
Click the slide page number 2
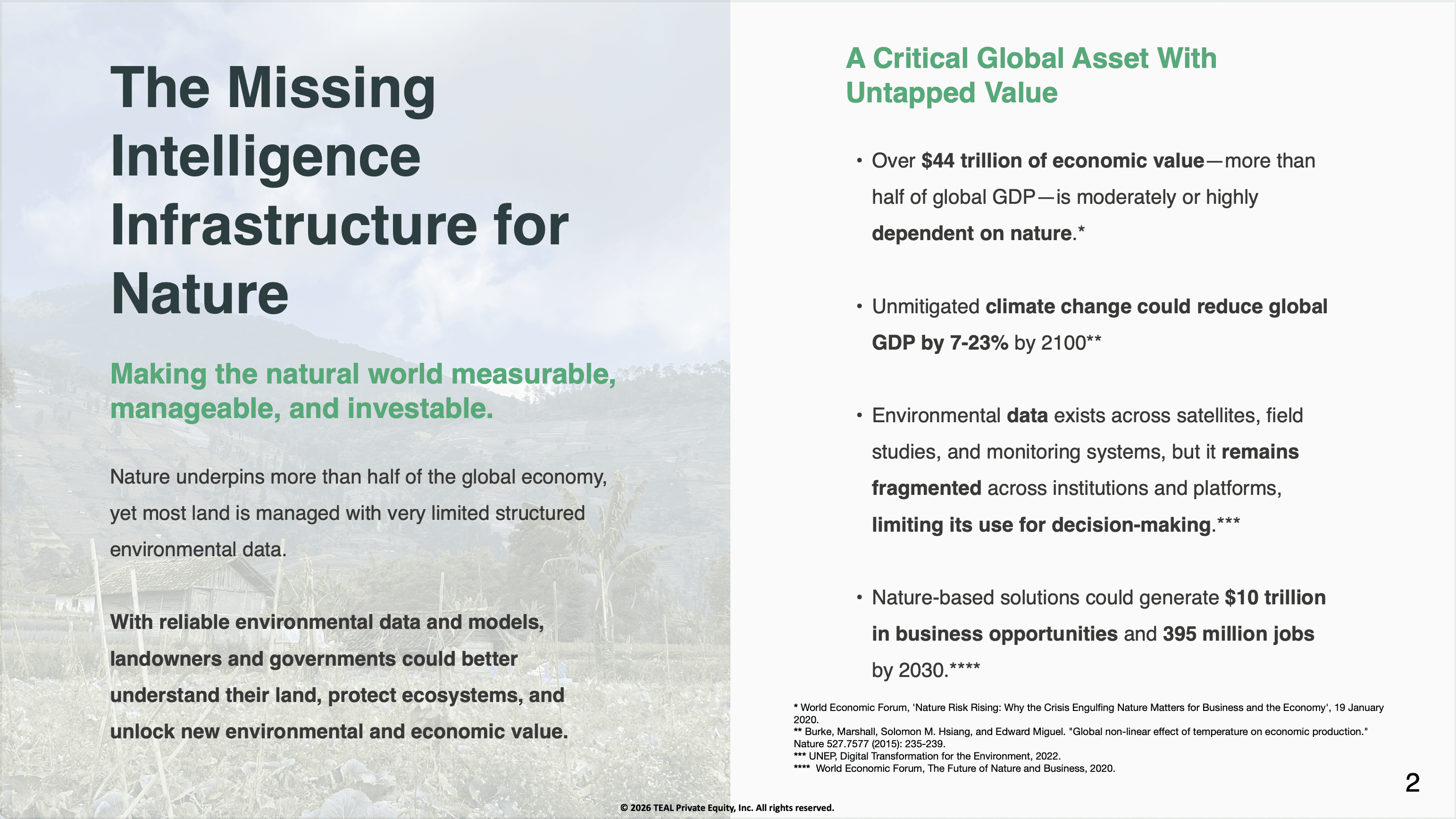[1412, 783]
